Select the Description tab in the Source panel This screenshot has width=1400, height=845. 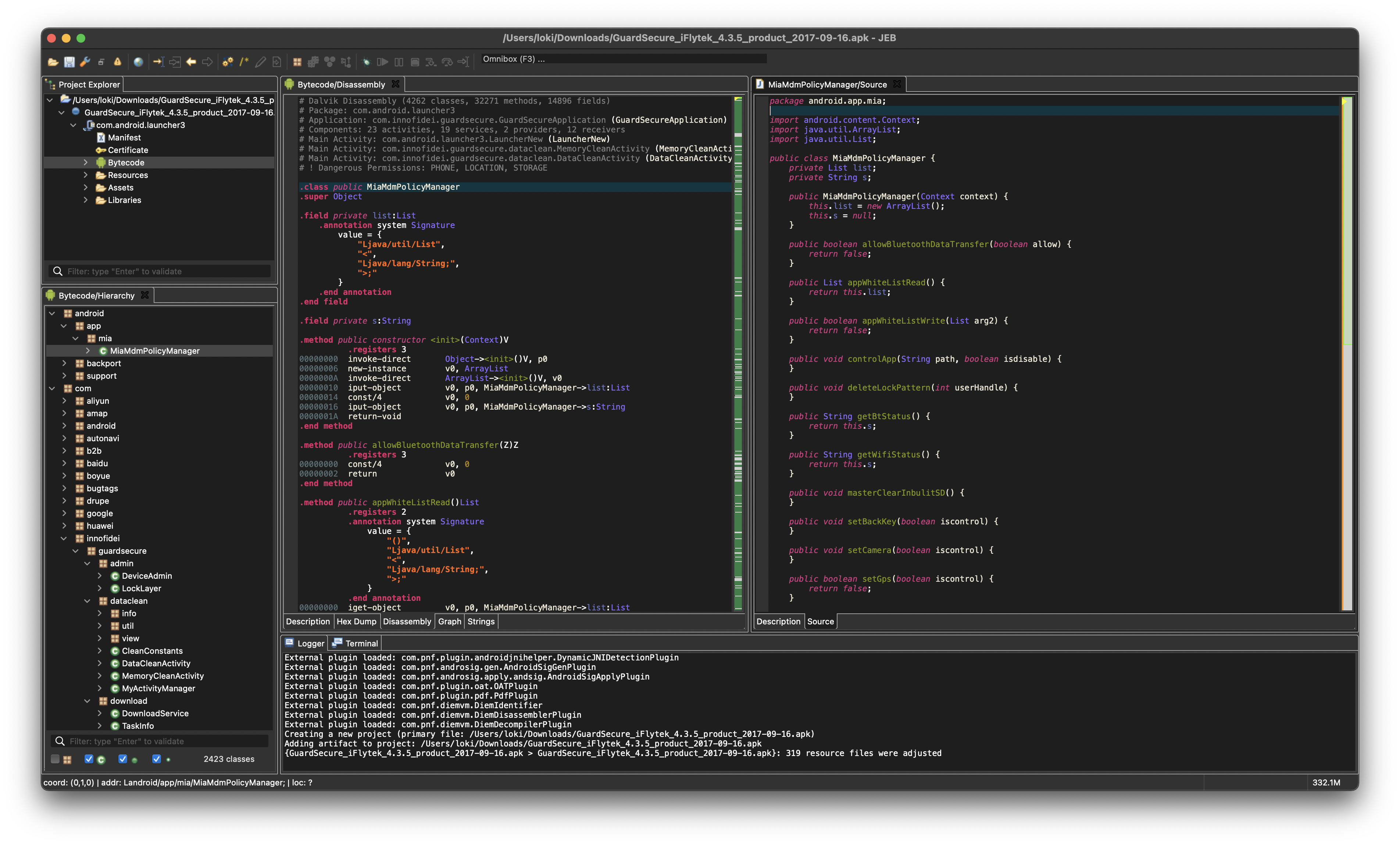pyautogui.click(x=778, y=621)
